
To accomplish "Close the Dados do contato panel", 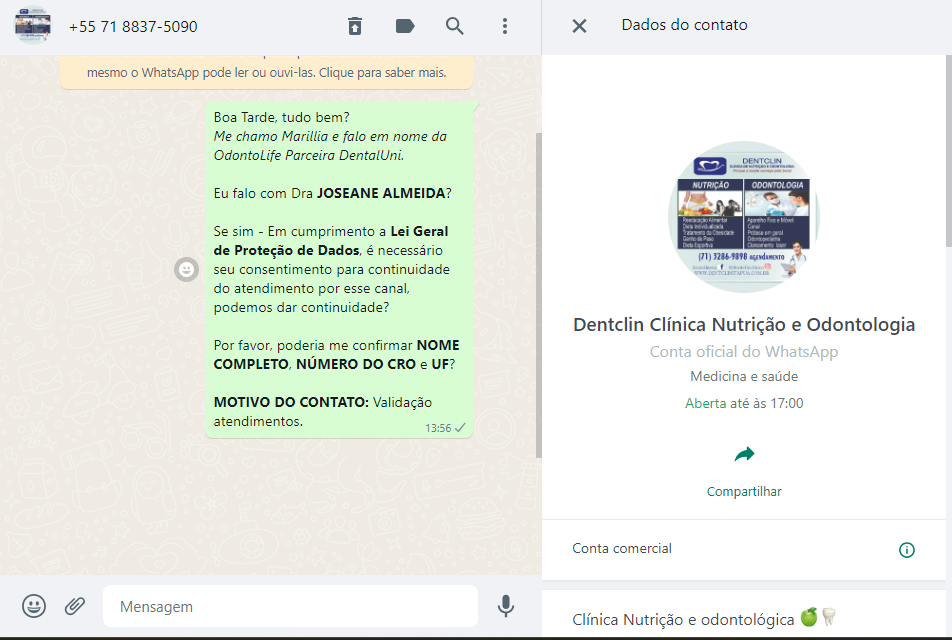I will coord(579,26).
